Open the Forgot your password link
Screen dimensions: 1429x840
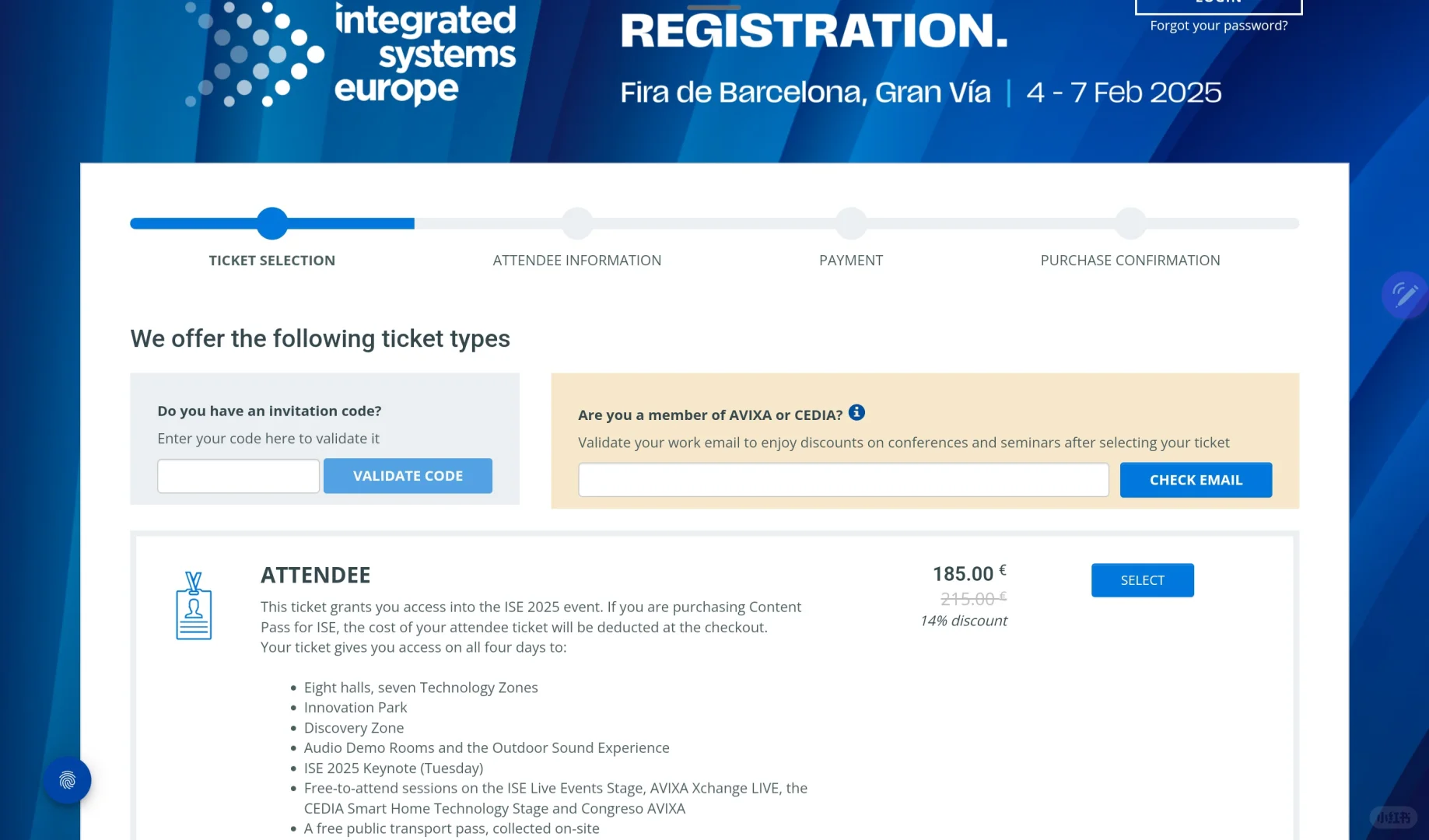(1218, 26)
